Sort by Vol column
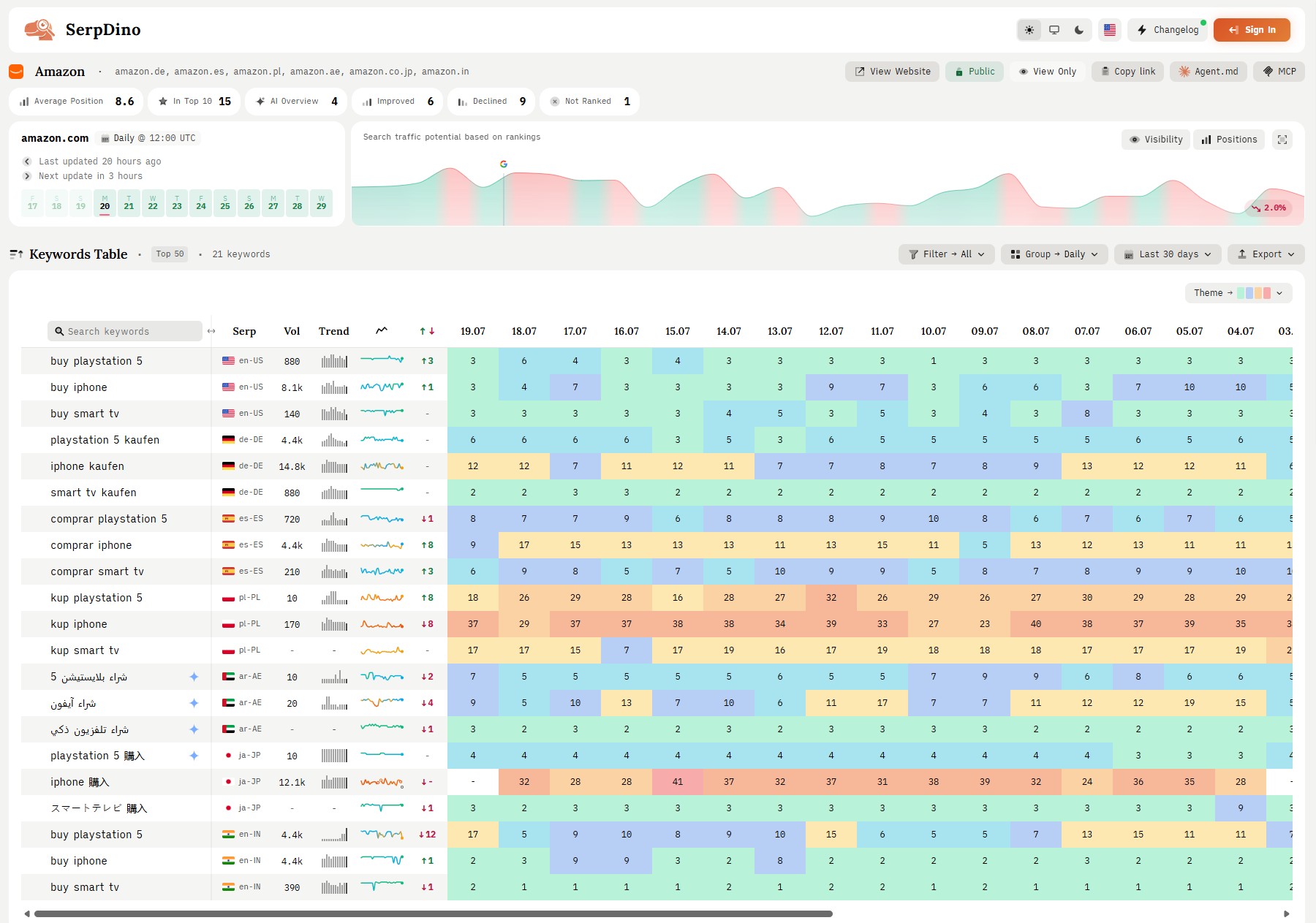Screen dimensions: 1316x923 coord(292,331)
